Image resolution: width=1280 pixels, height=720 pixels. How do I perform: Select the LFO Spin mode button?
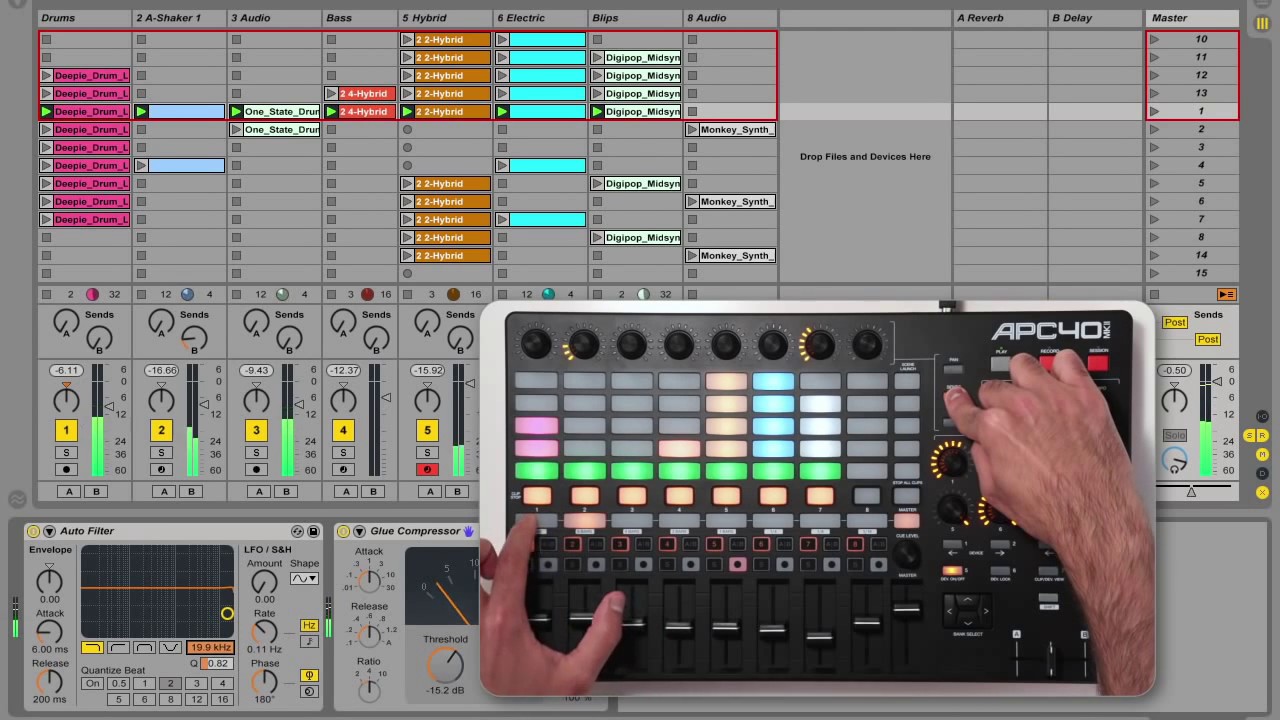(309, 691)
